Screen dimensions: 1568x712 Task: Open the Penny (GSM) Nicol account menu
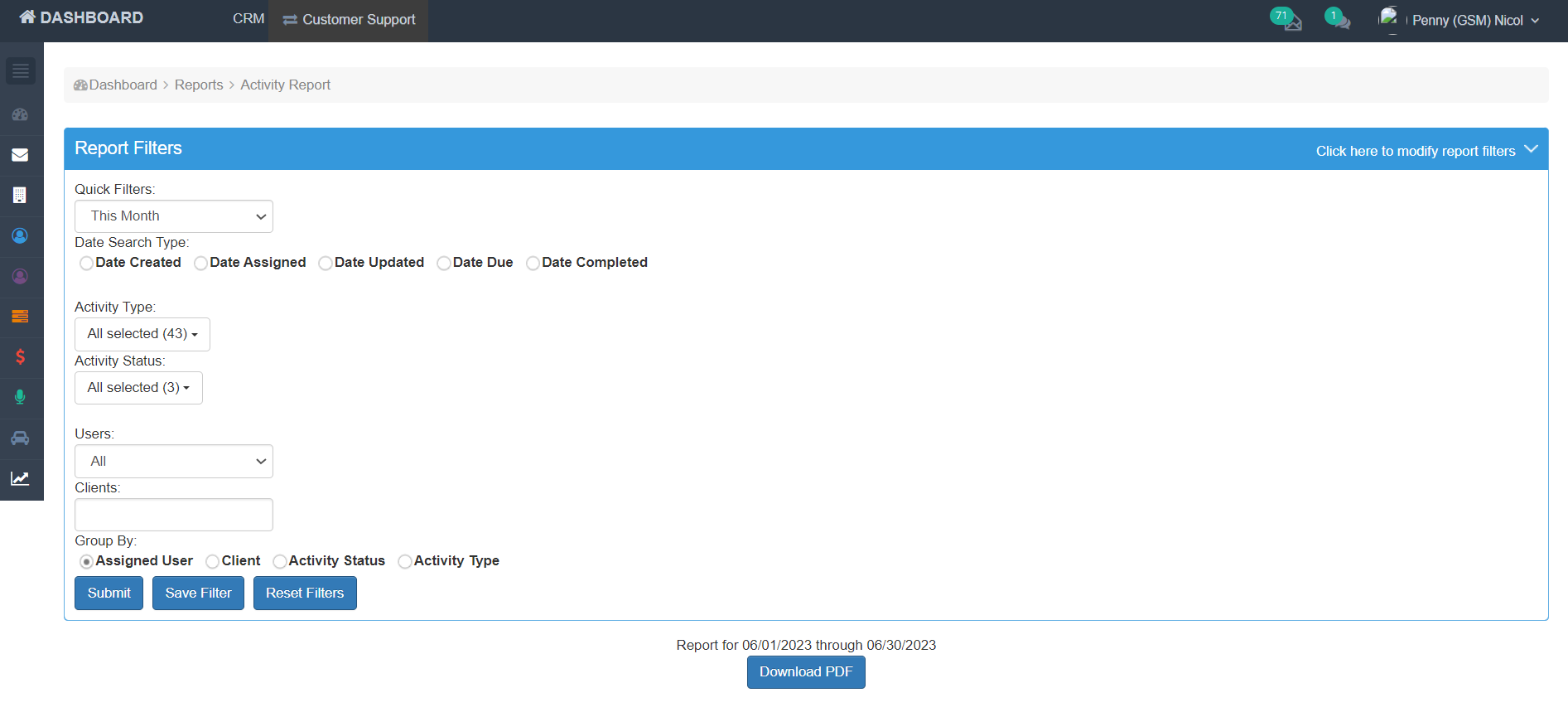[1475, 20]
